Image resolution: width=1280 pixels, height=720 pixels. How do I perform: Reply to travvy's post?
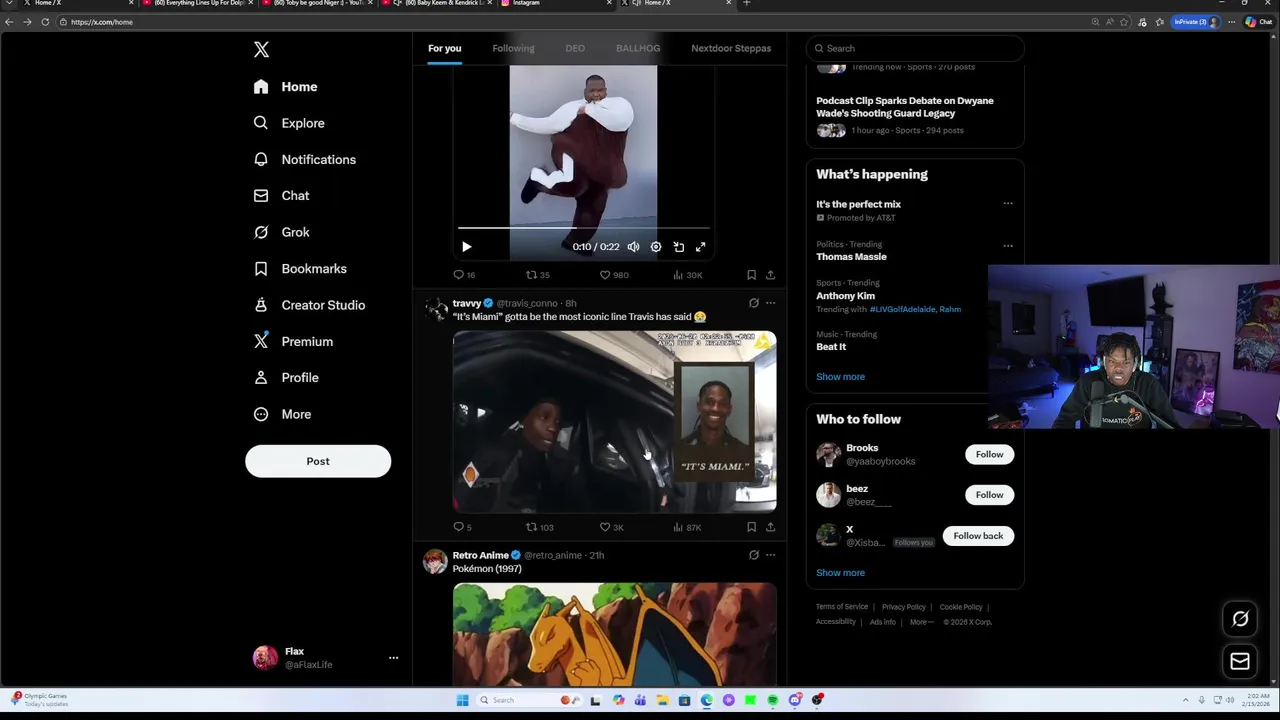click(x=463, y=527)
